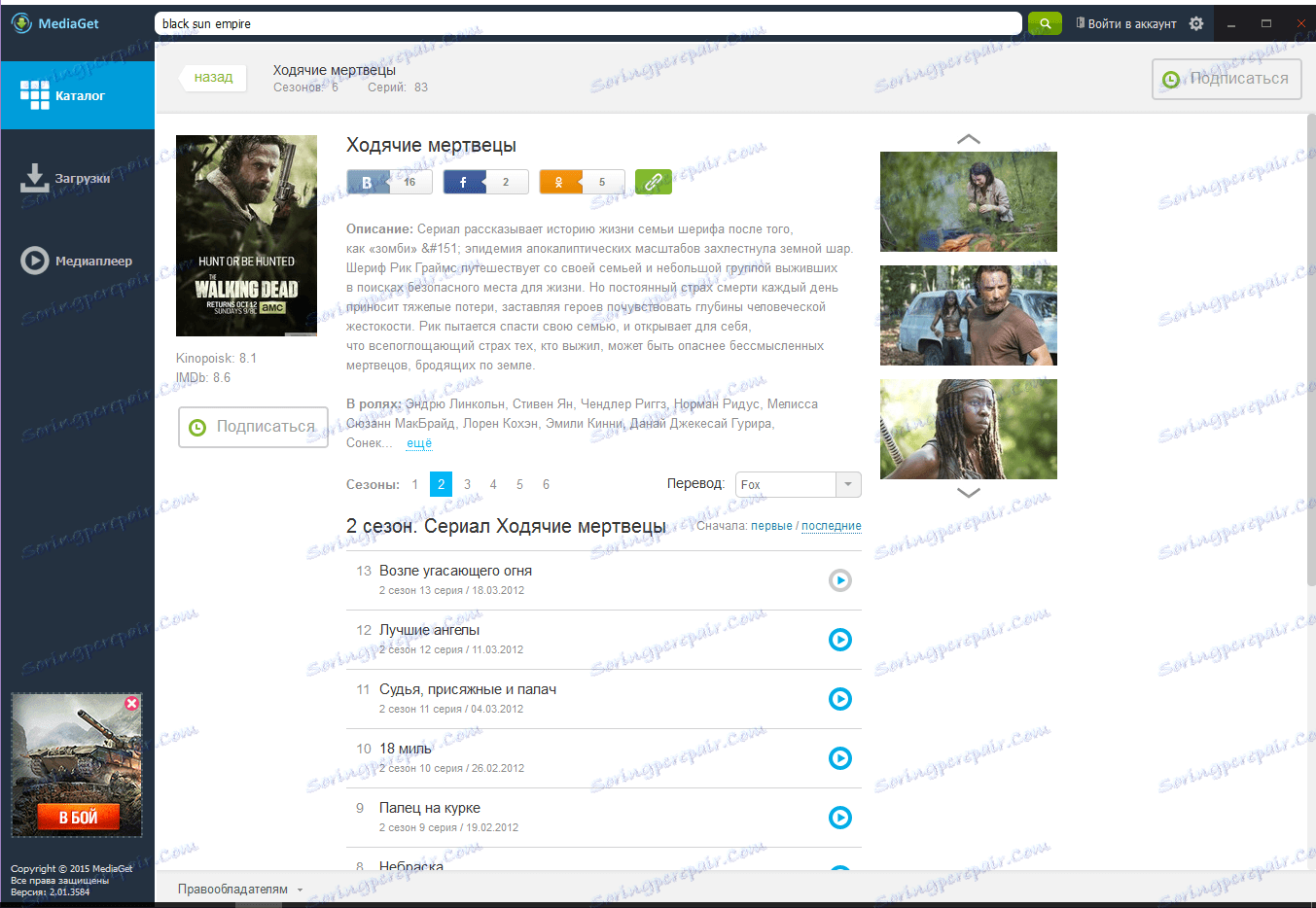1316x908 pixels.
Task: Play episode 9 Палец на курке
Action: 840,818
